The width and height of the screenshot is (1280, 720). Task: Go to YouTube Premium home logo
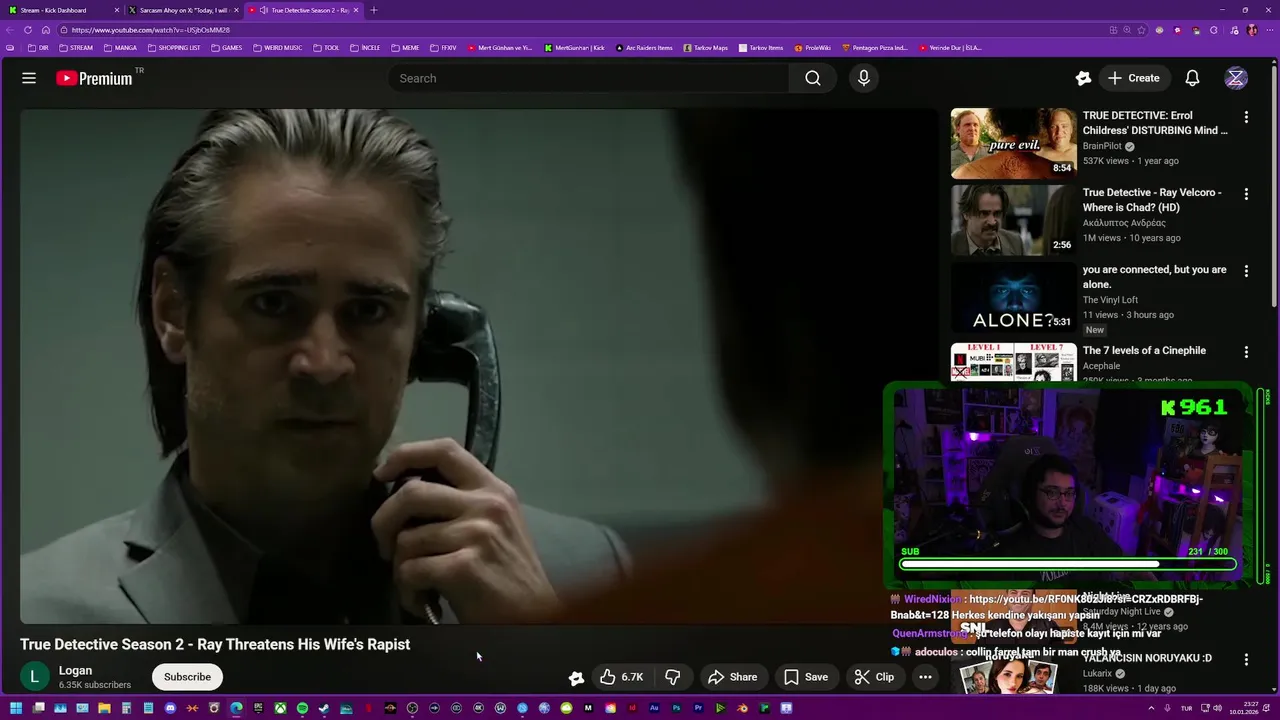[x=94, y=78]
